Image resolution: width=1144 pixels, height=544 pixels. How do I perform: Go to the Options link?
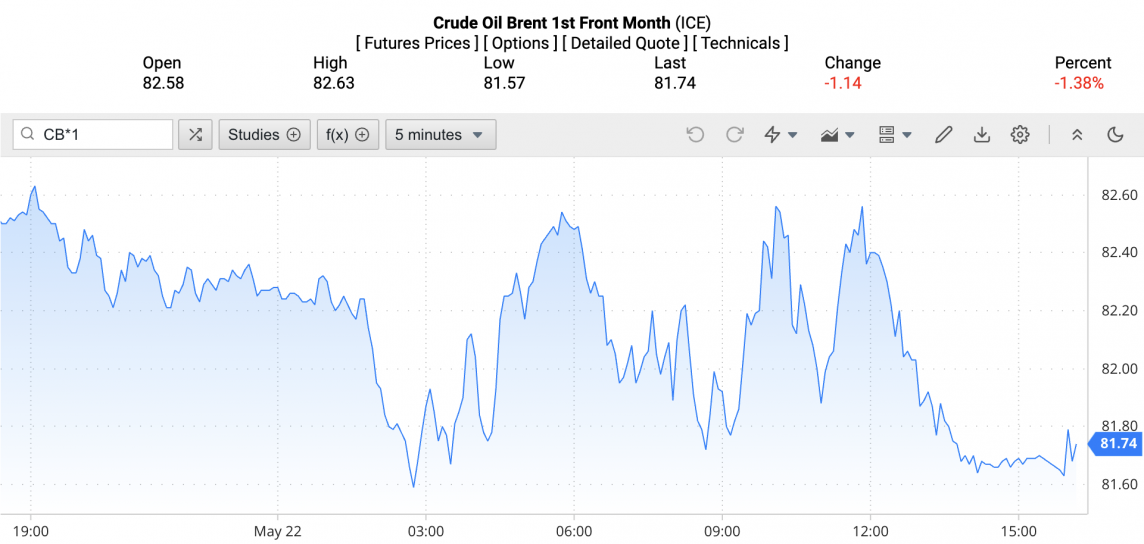pos(521,43)
